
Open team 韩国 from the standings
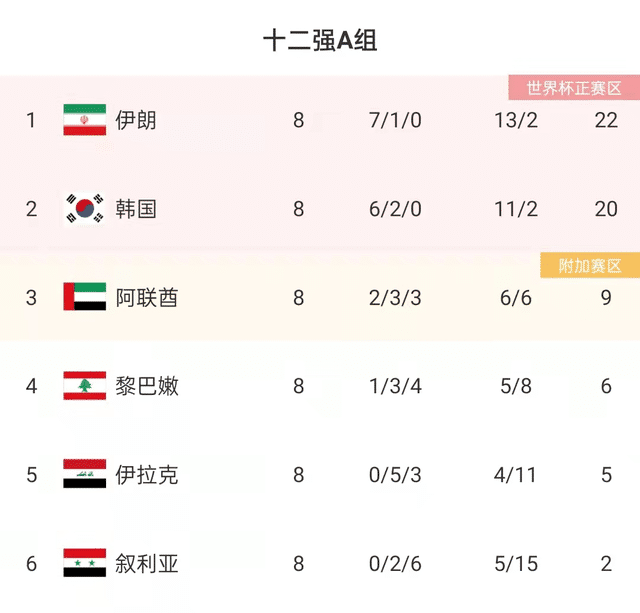(x=136, y=209)
